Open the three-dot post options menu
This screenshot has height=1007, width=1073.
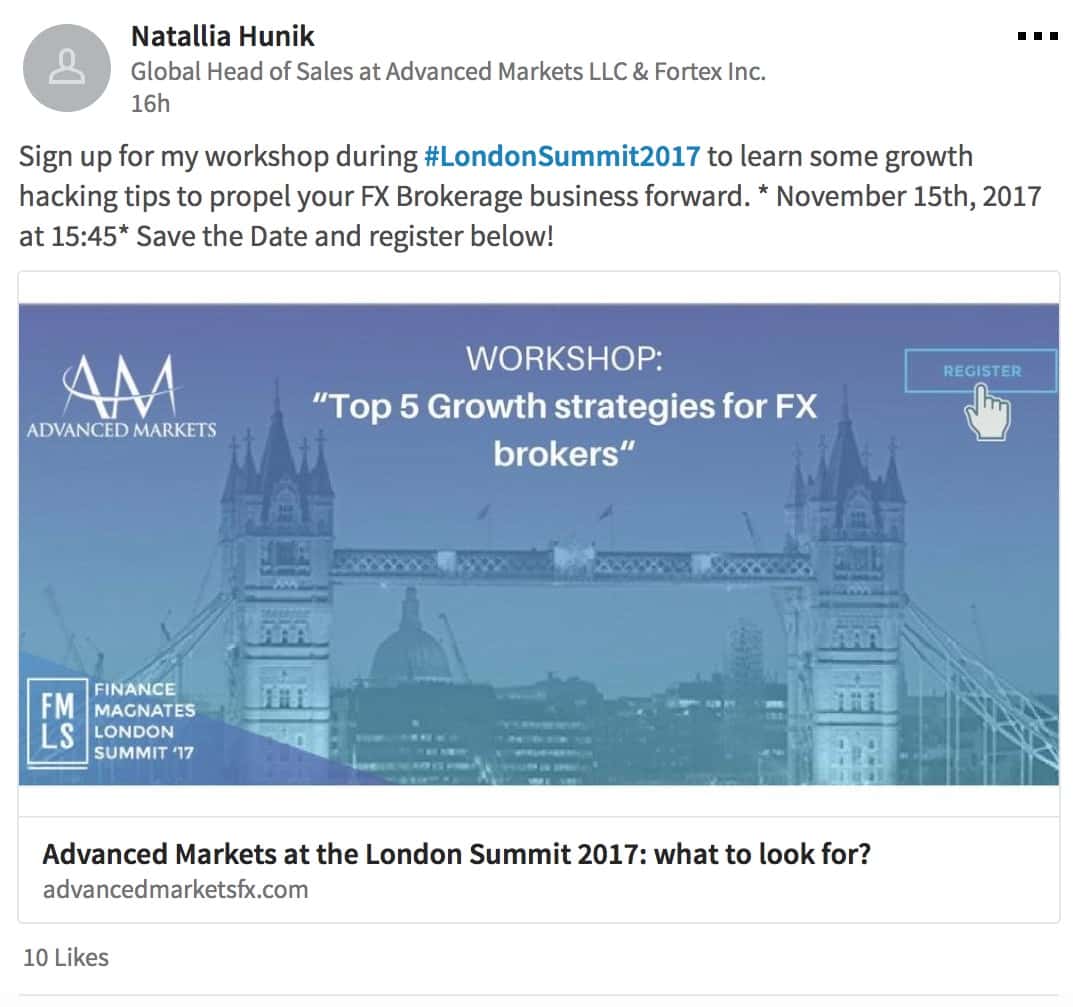click(1037, 37)
